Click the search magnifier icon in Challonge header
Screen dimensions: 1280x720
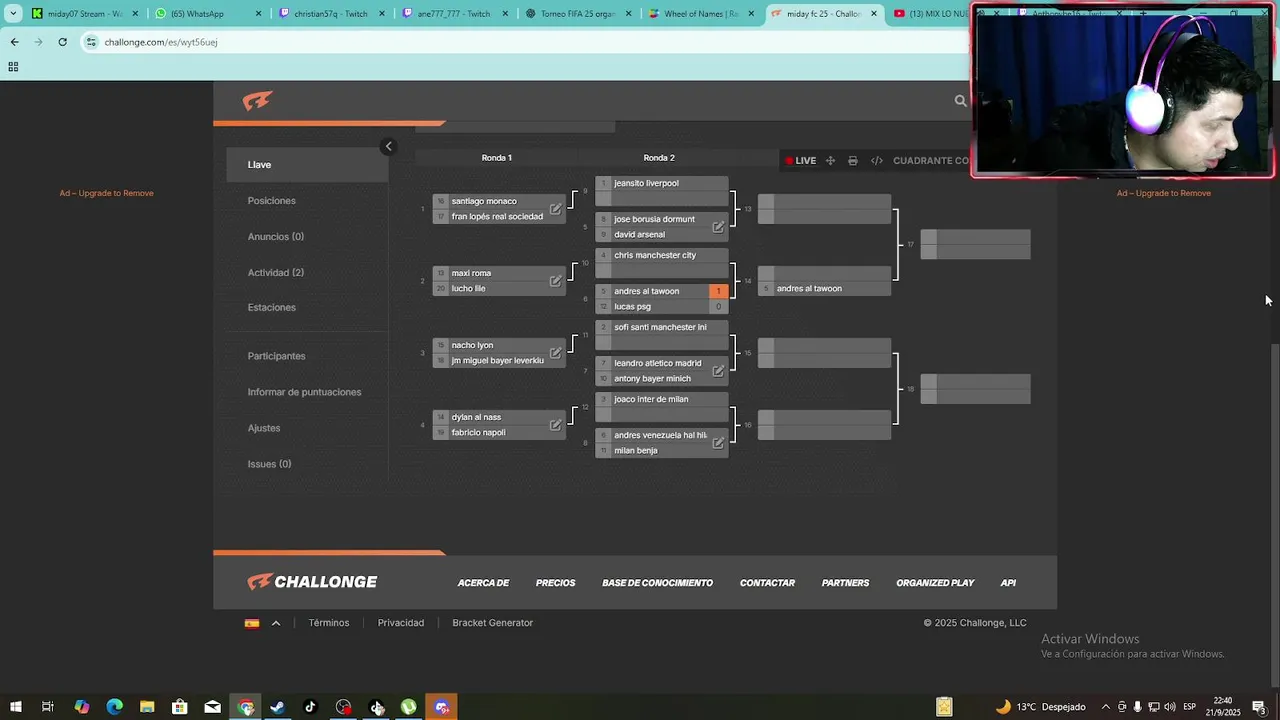(x=961, y=101)
